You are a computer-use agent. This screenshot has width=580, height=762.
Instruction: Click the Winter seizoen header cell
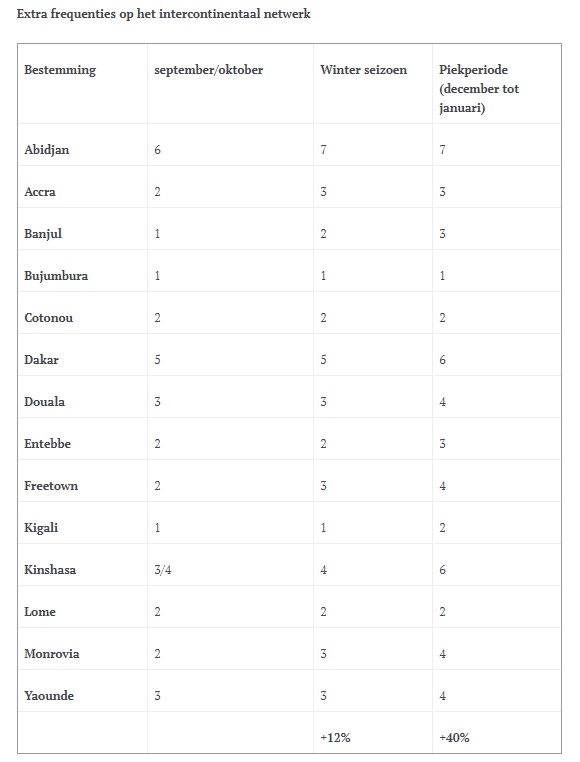[x=363, y=70]
